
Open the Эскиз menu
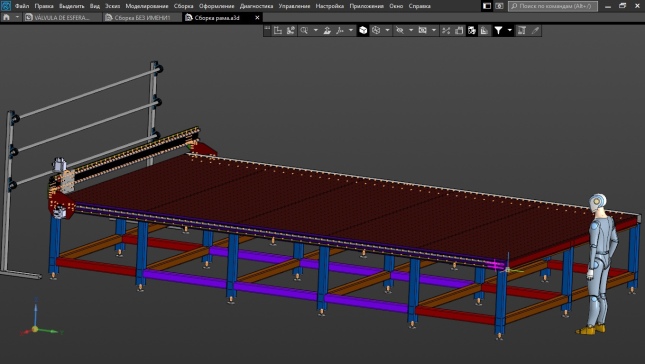(112, 6)
